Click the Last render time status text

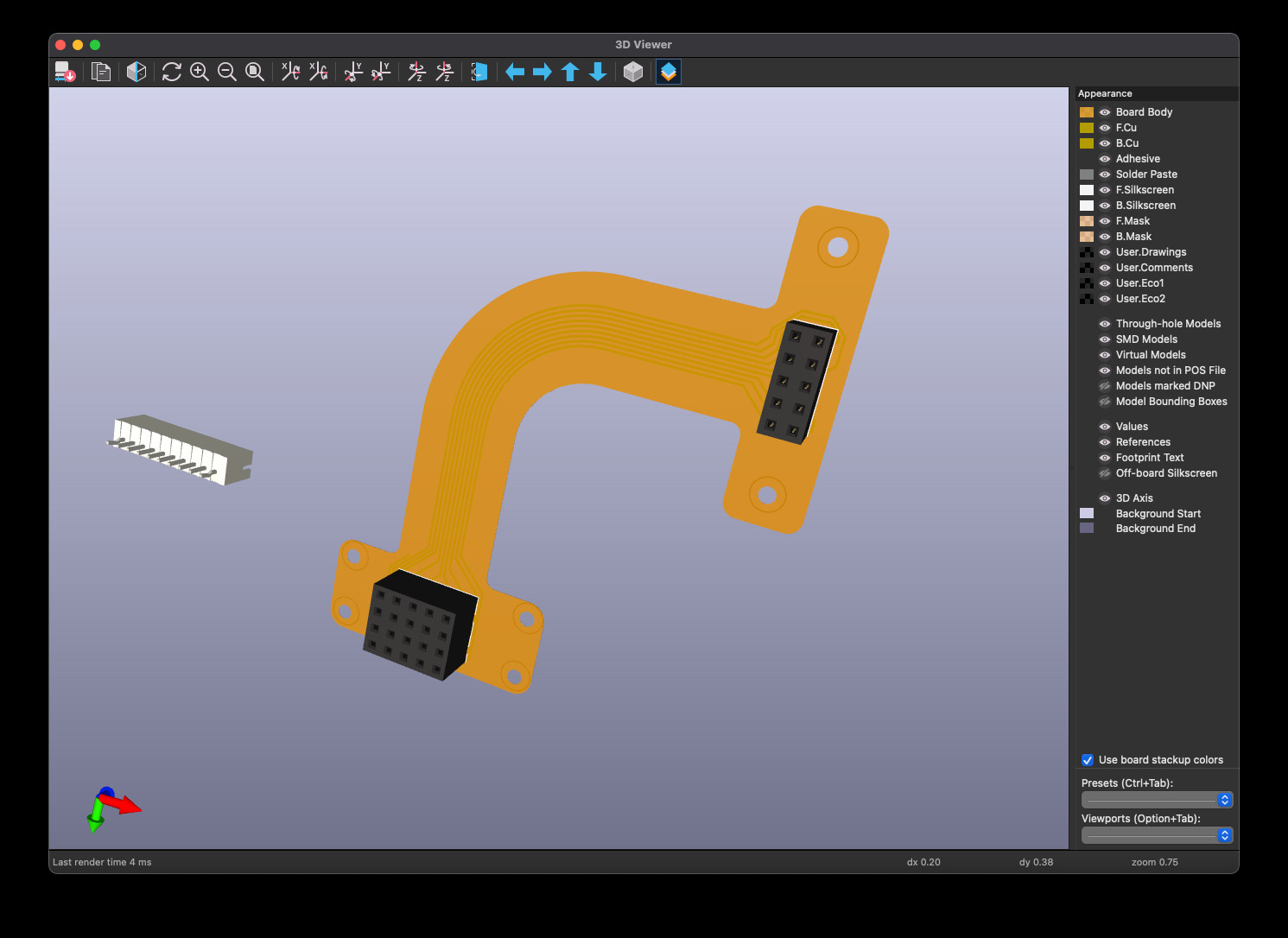point(102,862)
